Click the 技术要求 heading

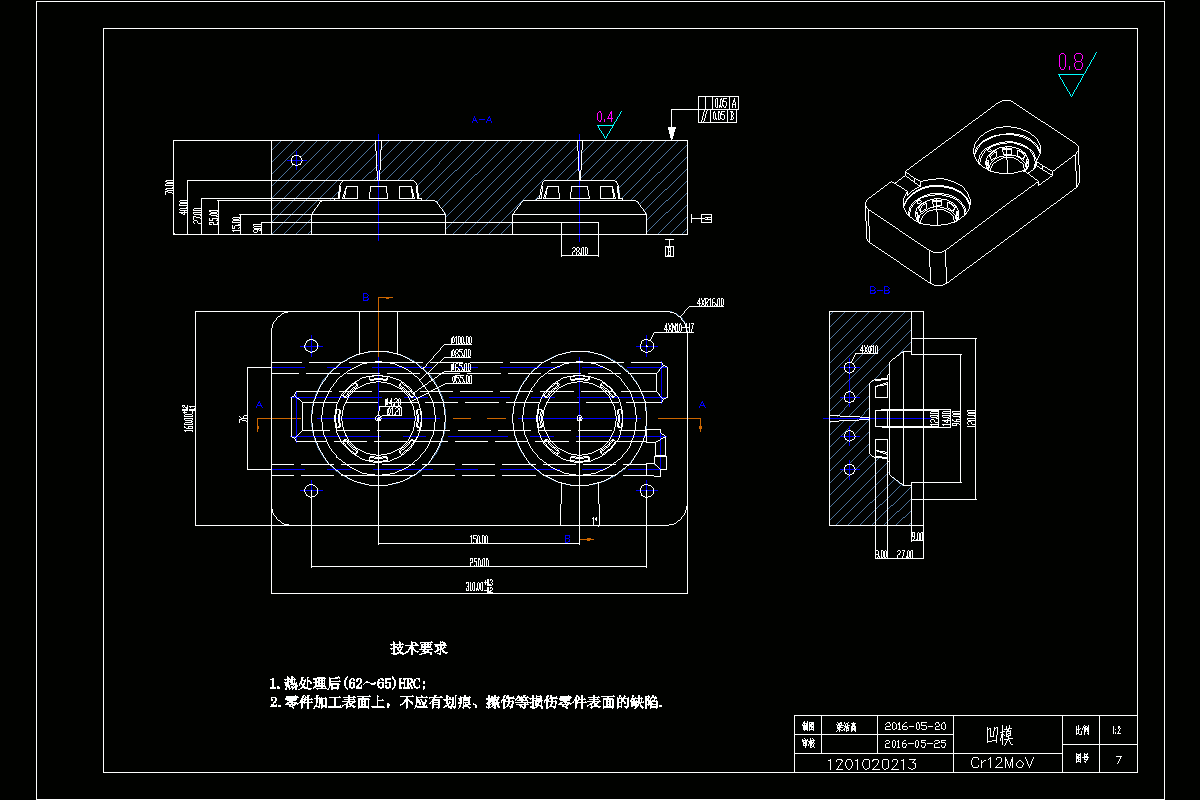click(419, 648)
